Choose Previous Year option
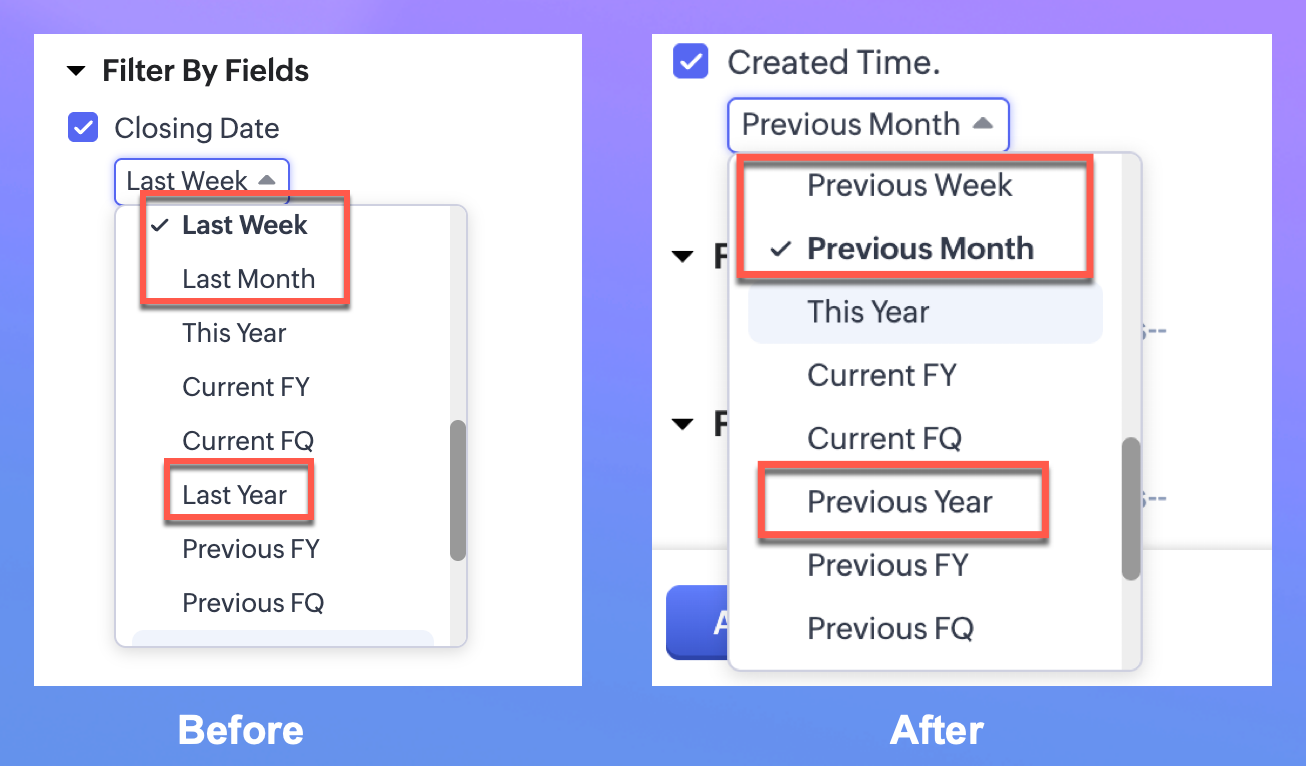The height and width of the screenshot is (766, 1306). tap(899, 502)
